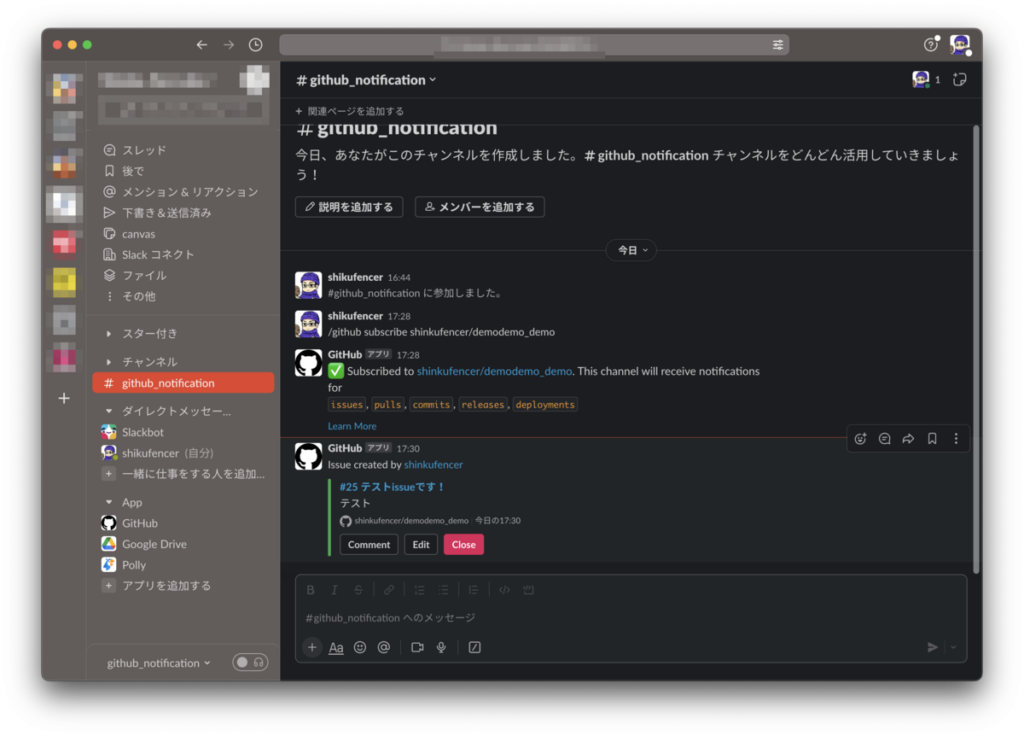
Task: Open emoji picker in composer
Action: 360,647
